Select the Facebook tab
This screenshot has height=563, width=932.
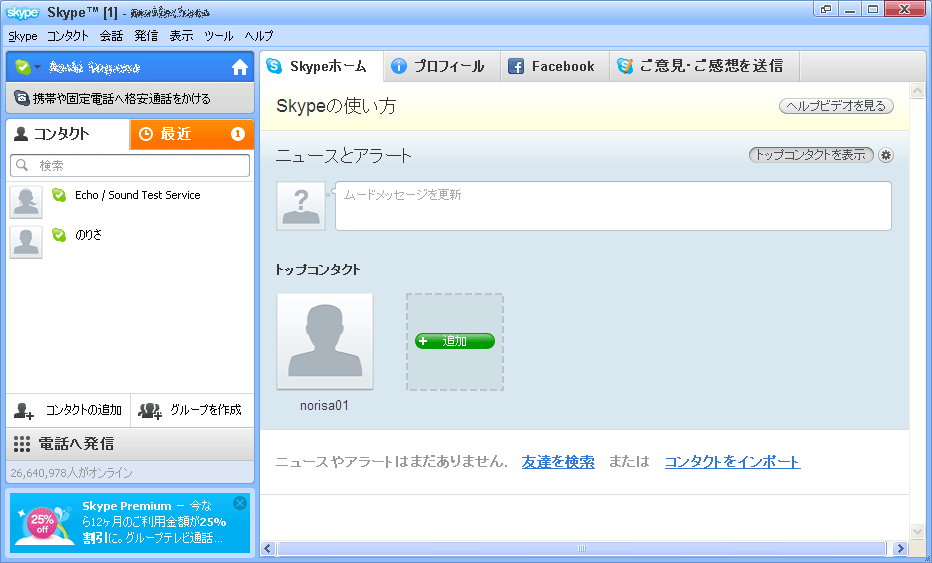pos(555,66)
